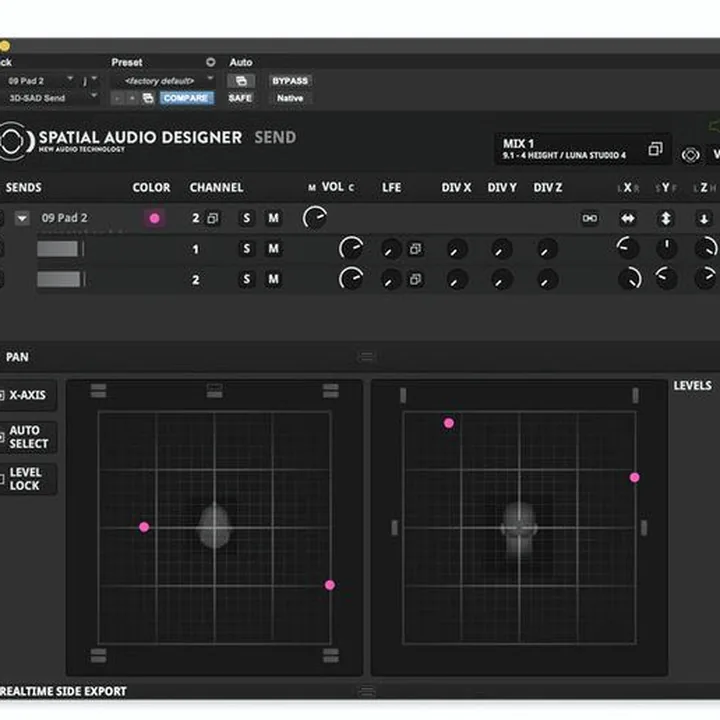Click next preset plus button
720x720 pixels.
tap(132, 98)
